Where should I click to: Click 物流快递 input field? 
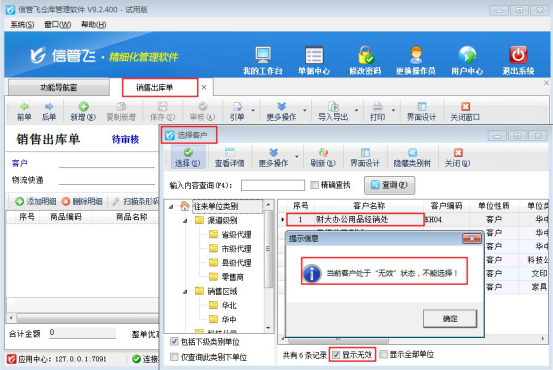coord(107,180)
